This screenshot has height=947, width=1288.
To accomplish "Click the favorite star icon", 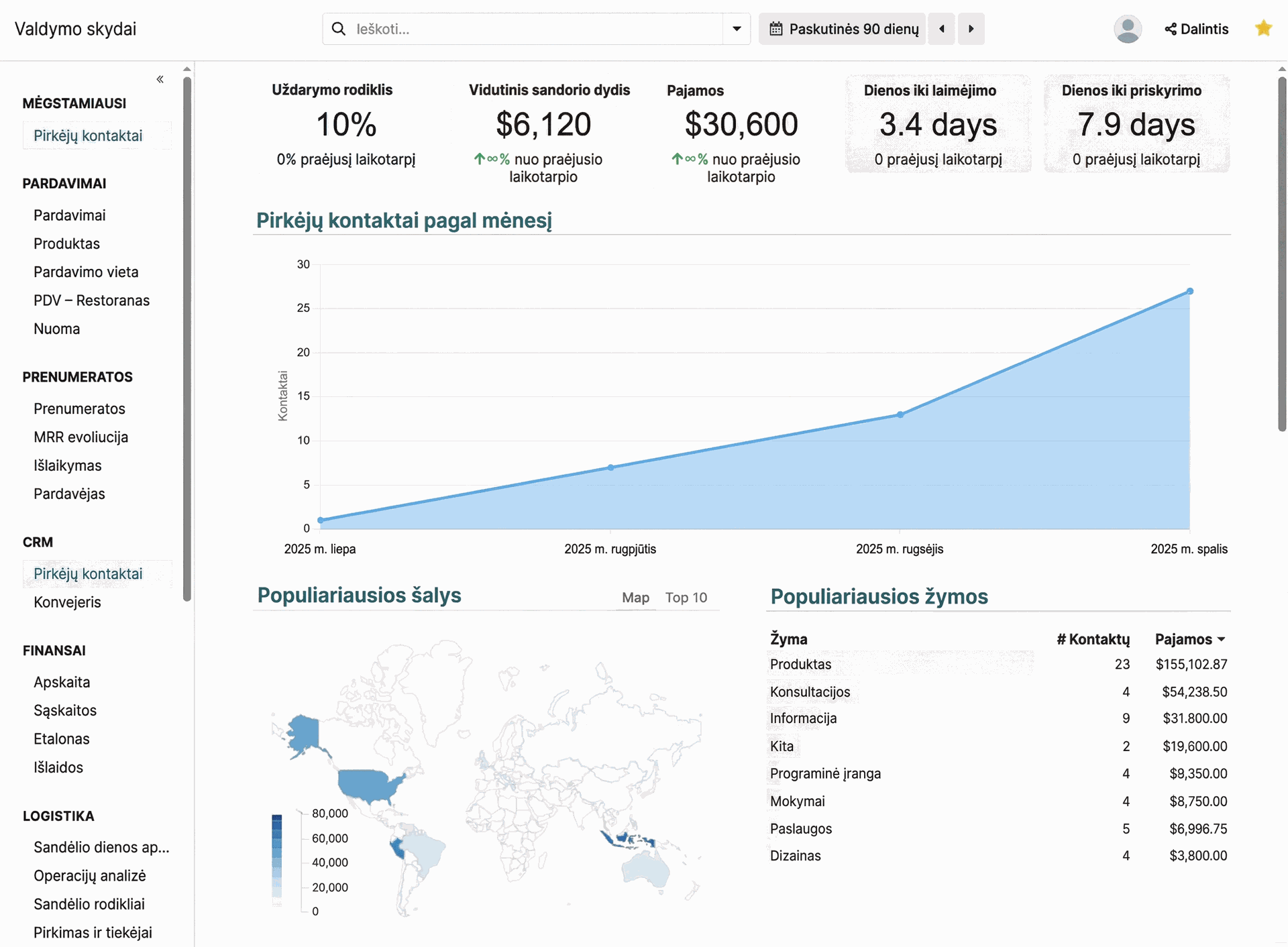I will (x=1263, y=28).
